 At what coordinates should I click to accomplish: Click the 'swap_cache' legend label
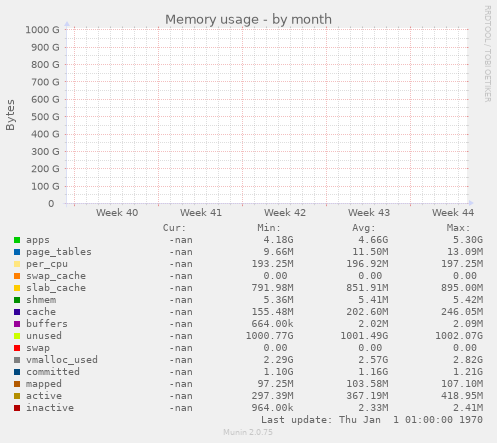click(x=56, y=276)
